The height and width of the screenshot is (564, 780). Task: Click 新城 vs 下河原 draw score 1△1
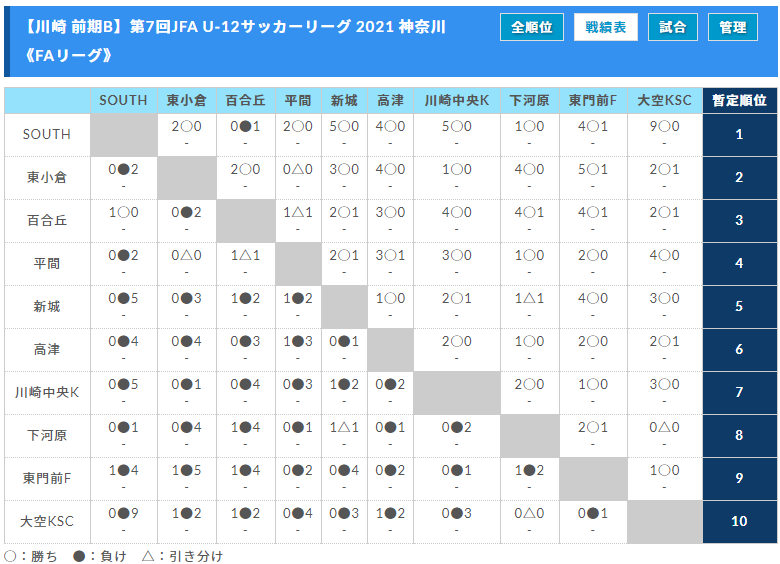coord(529,298)
